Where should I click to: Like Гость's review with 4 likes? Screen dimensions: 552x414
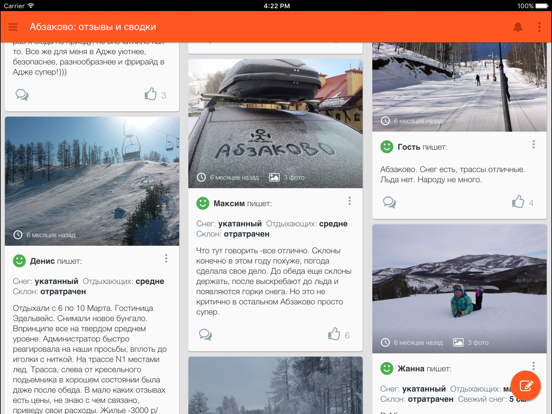click(x=518, y=202)
